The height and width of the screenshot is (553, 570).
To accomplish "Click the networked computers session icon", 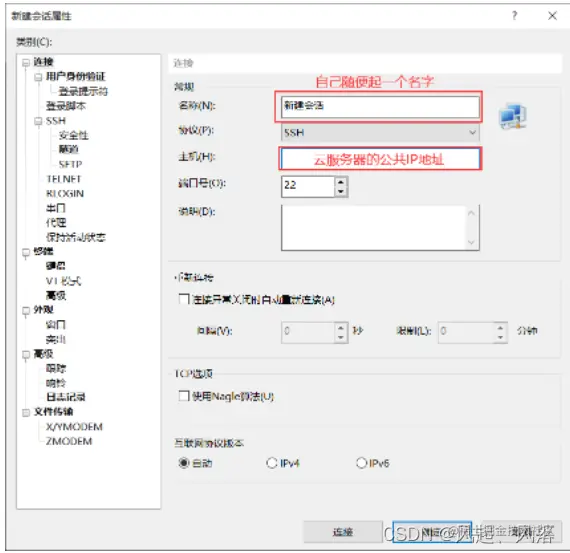I will (513, 116).
